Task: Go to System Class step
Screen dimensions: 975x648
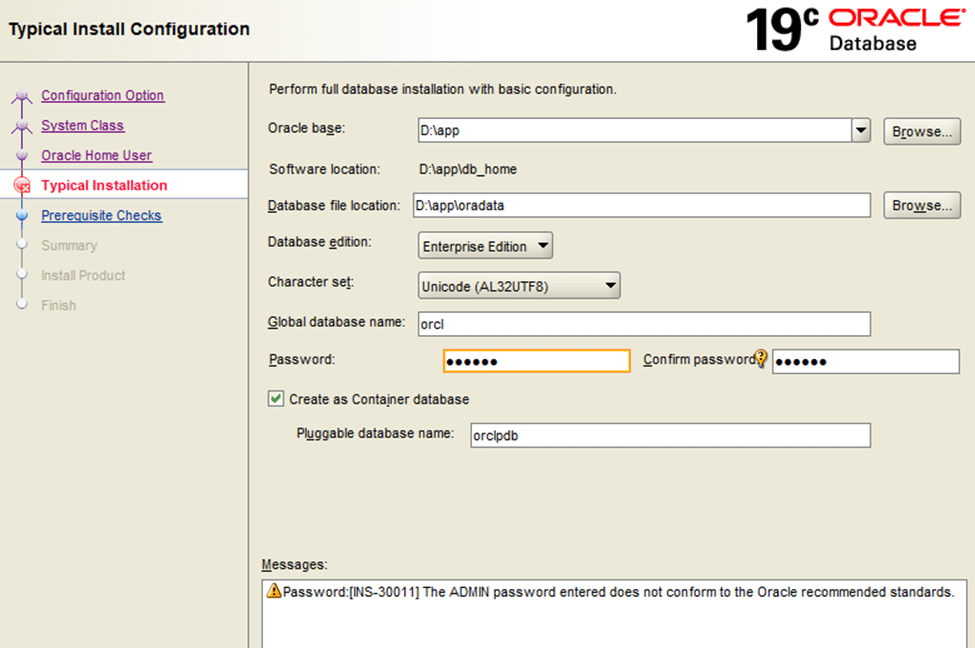Action: 83,126
